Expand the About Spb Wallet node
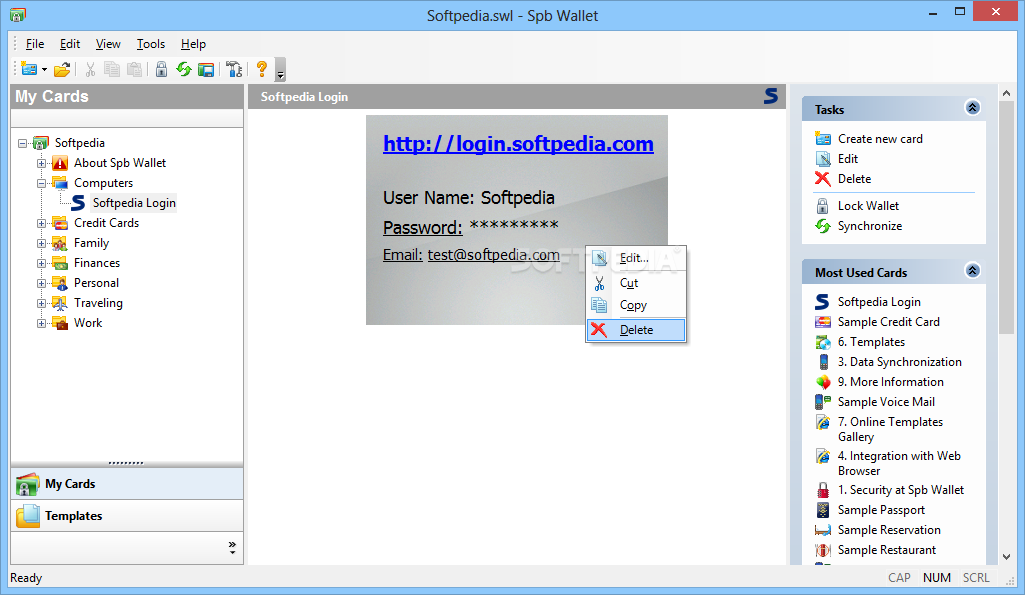The width and height of the screenshot is (1025, 595). (41, 163)
